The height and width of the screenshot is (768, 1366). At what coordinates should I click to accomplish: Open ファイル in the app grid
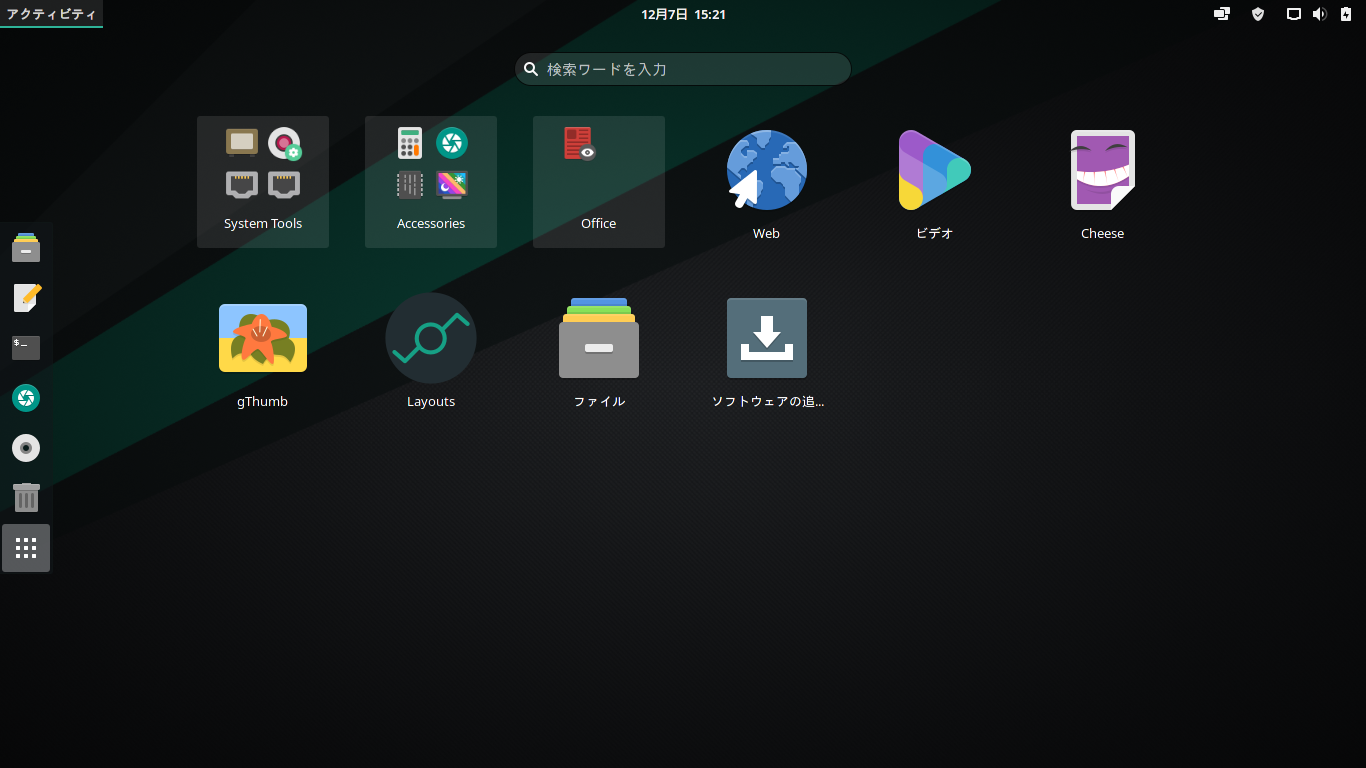click(599, 338)
